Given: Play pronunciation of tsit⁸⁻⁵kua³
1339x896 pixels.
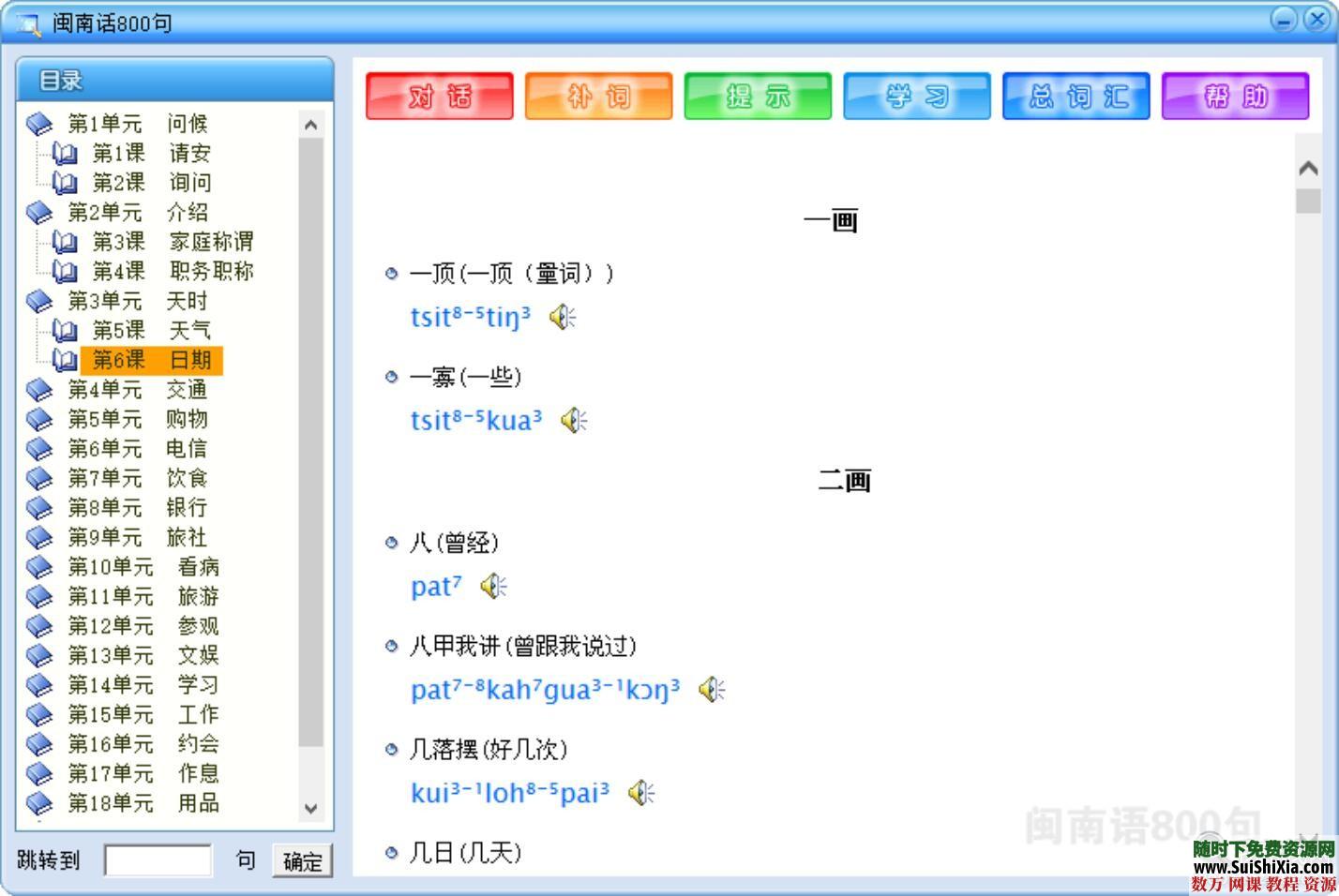Looking at the screenshot, I should (572, 420).
